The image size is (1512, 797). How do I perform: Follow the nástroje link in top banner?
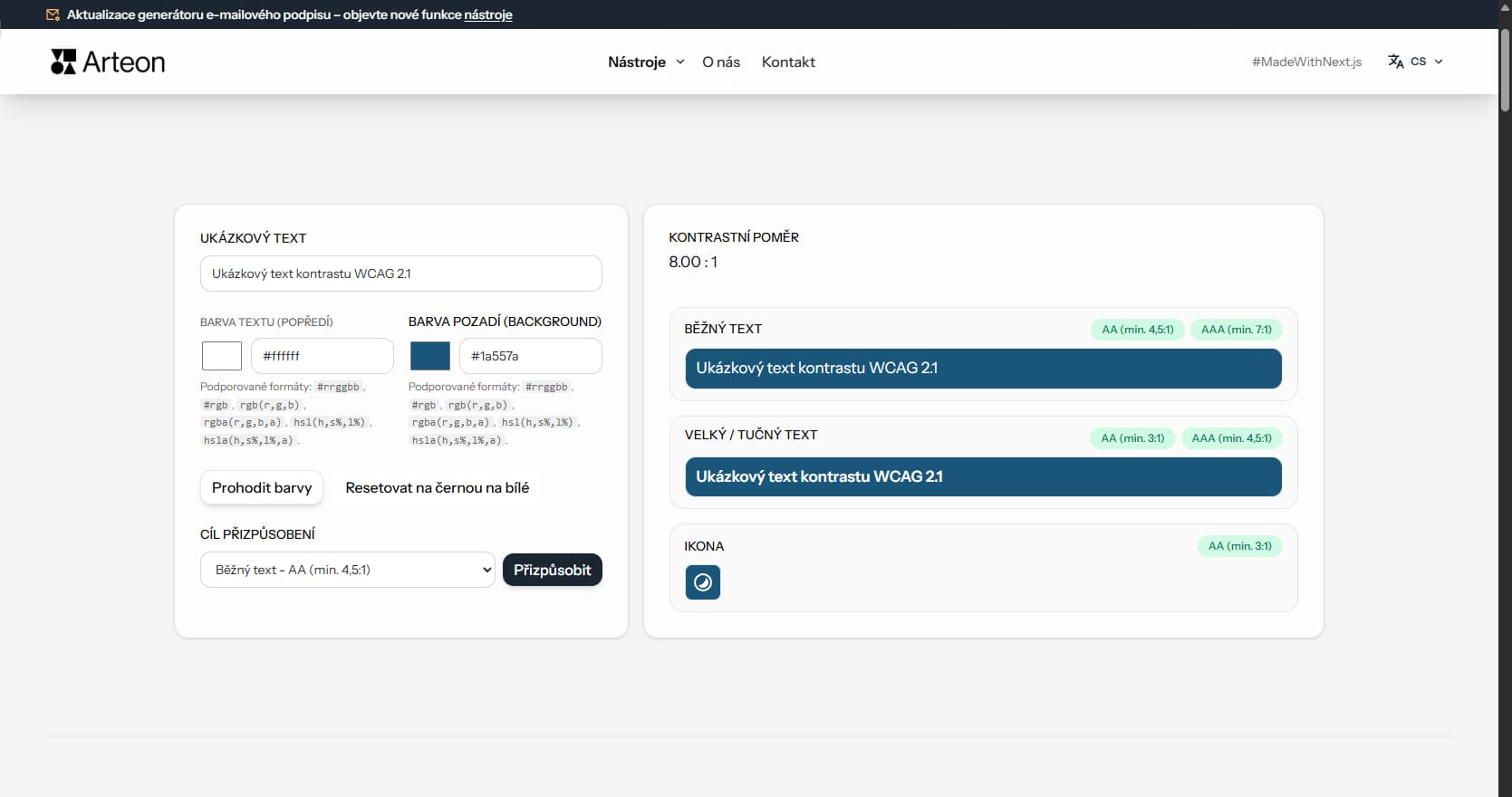(x=488, y=14)
